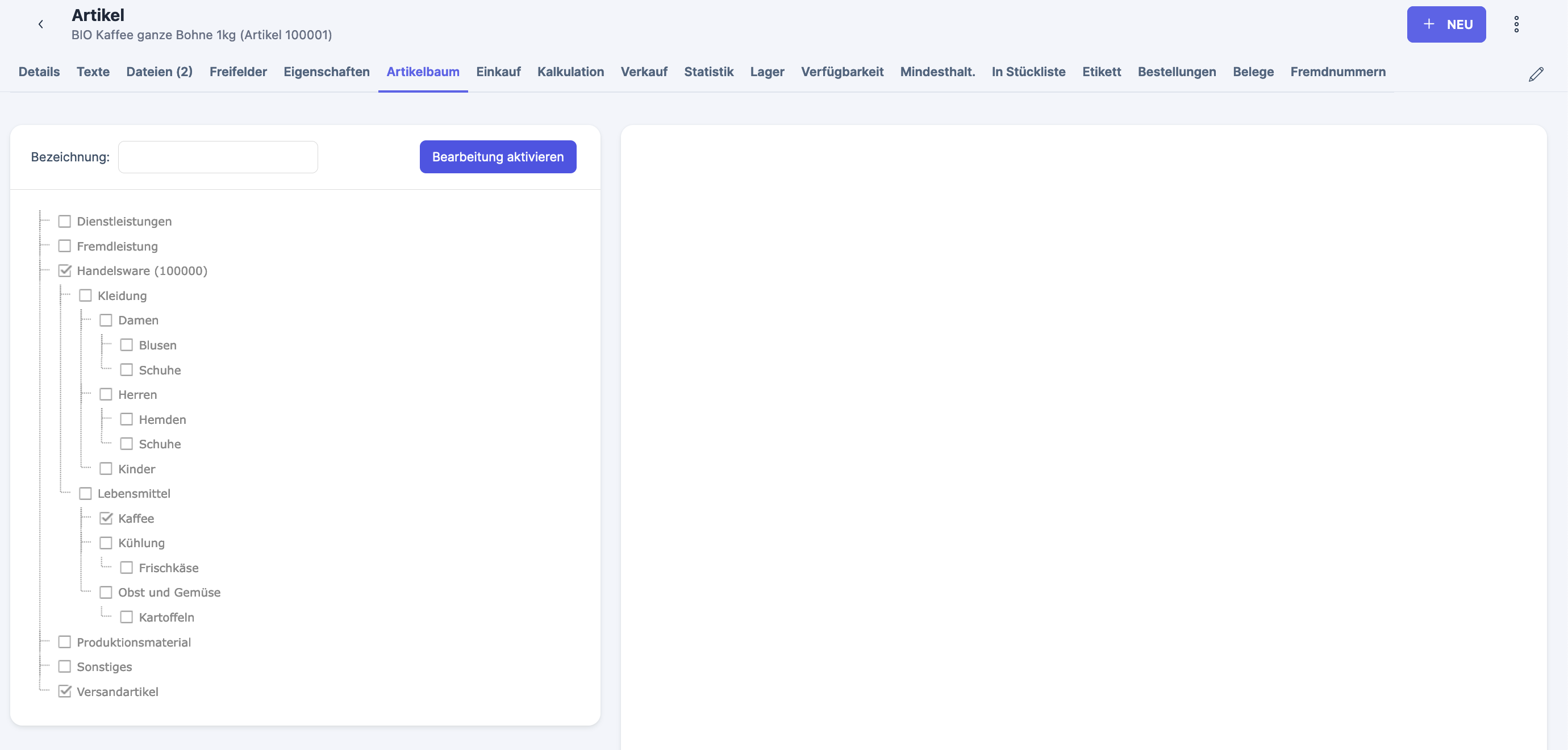This screenshot has height=750, width=1568.
Task: Click Bearbeitung aktivieren button
Action: click(x=497, y=157)
